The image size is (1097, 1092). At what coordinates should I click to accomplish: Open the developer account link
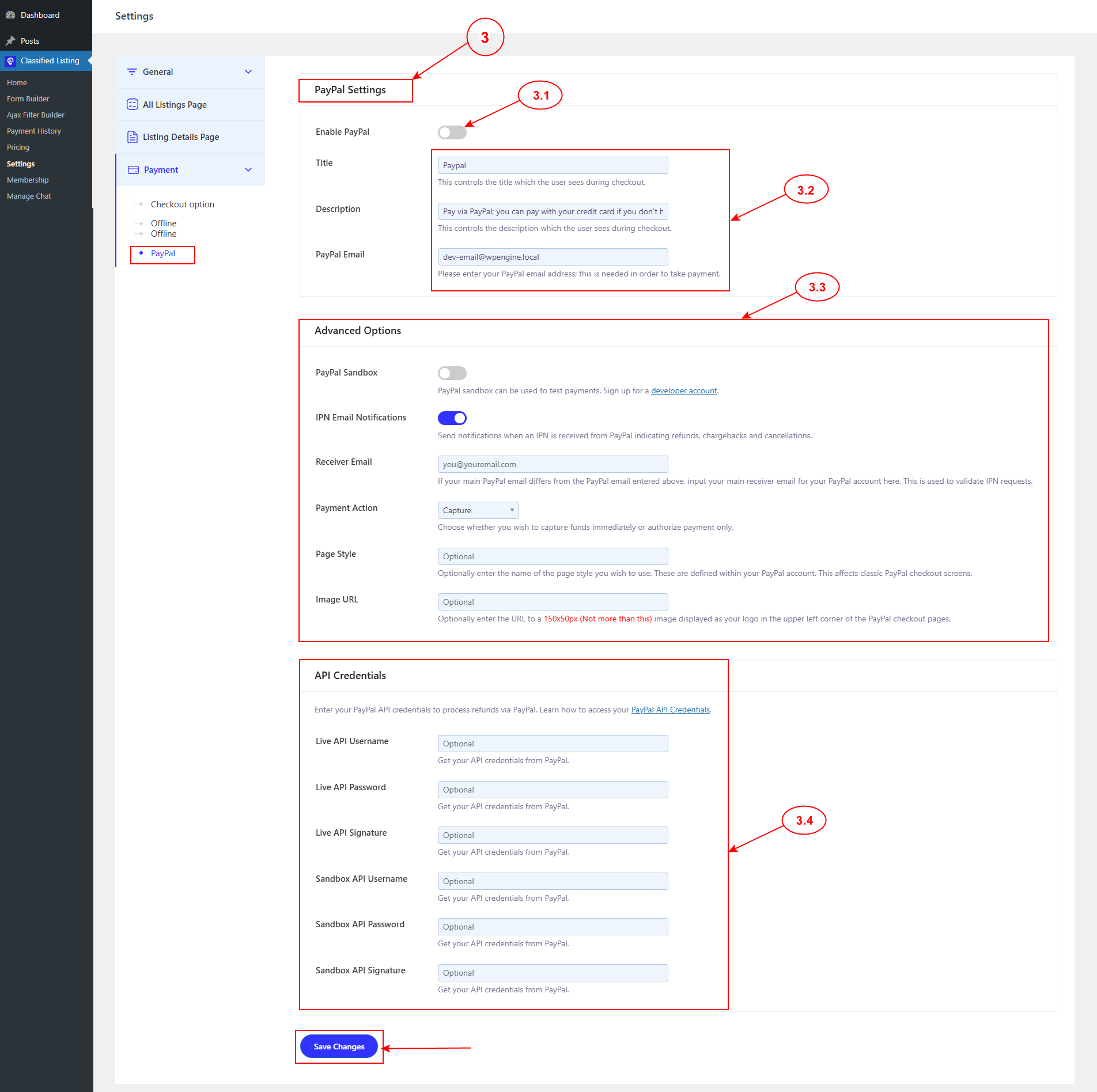684,391
